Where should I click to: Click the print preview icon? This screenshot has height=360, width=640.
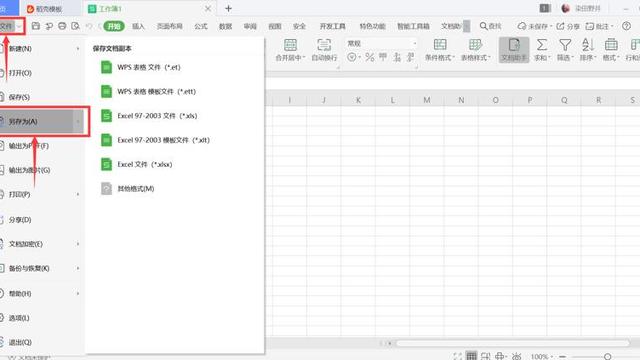pos(75,26)
